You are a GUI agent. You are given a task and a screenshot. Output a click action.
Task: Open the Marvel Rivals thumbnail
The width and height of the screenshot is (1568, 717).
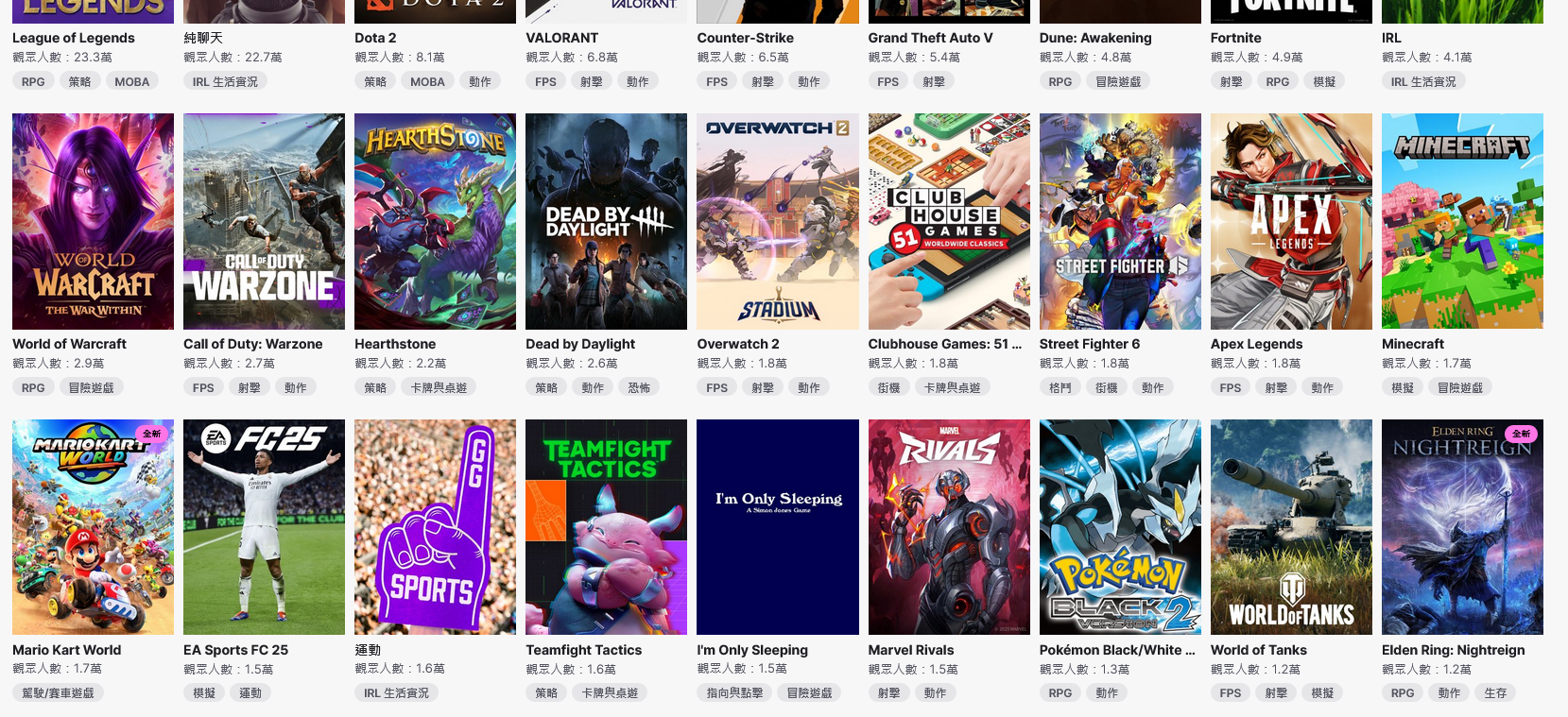(949, 527)
